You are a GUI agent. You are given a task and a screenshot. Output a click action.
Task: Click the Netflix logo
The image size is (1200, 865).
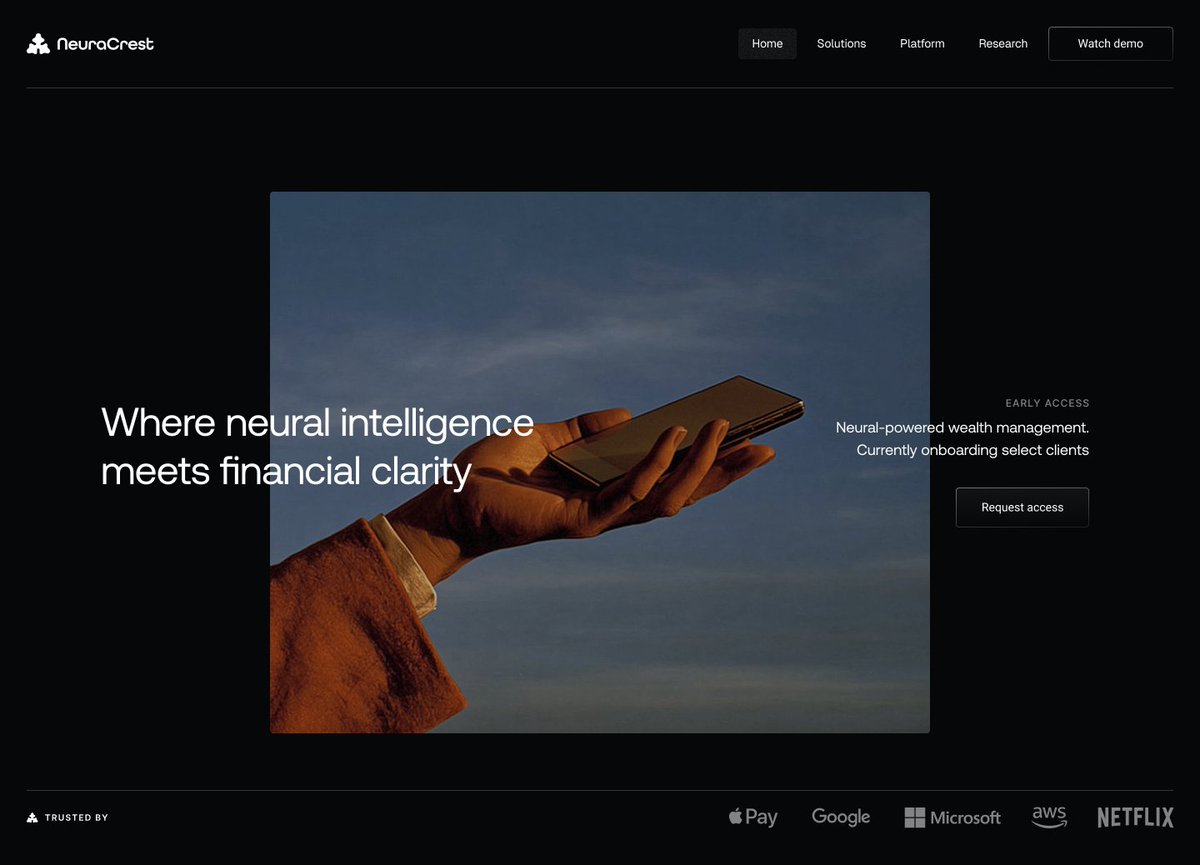click(x=1135, y=817)
